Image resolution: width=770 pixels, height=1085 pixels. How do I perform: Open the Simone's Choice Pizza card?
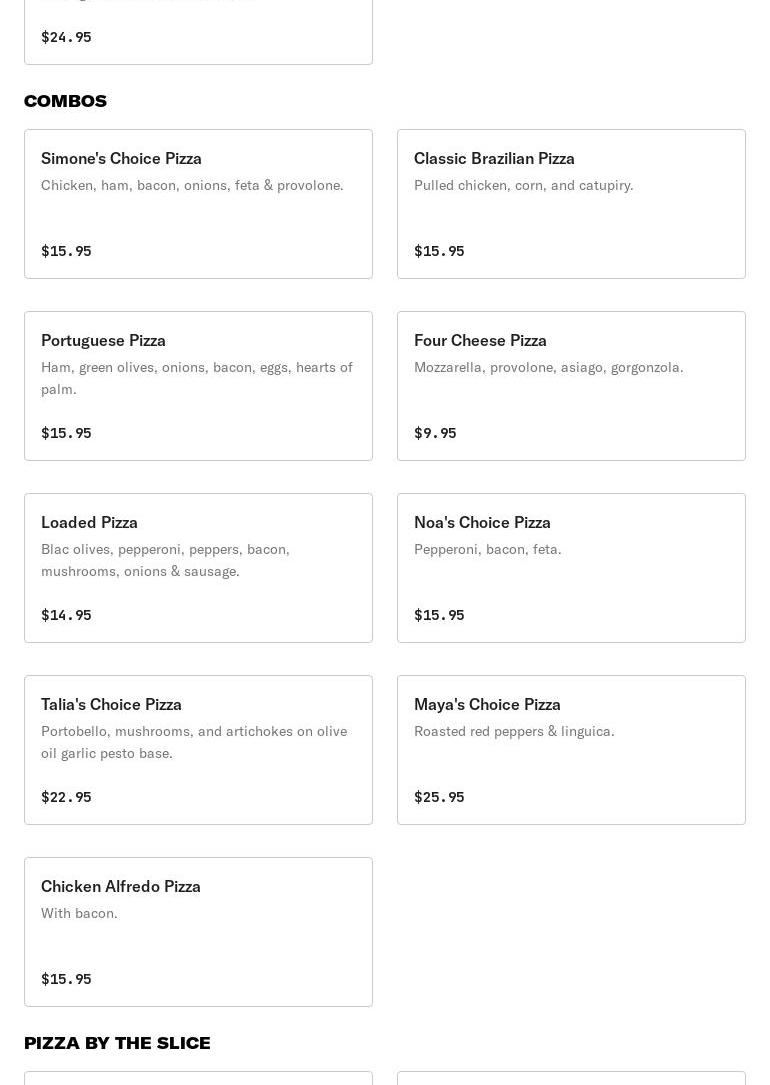(198, 204)
